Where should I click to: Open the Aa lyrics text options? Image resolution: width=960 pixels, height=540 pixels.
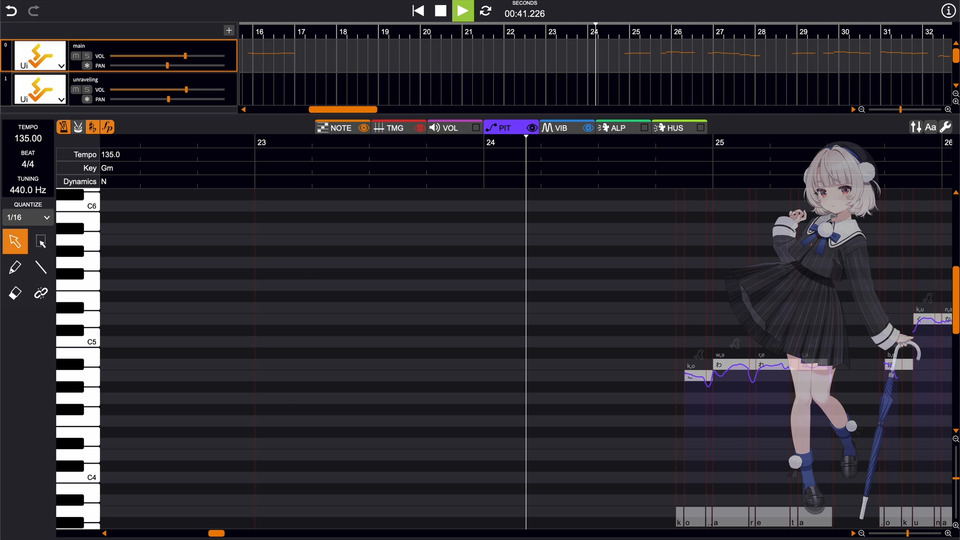931,127
